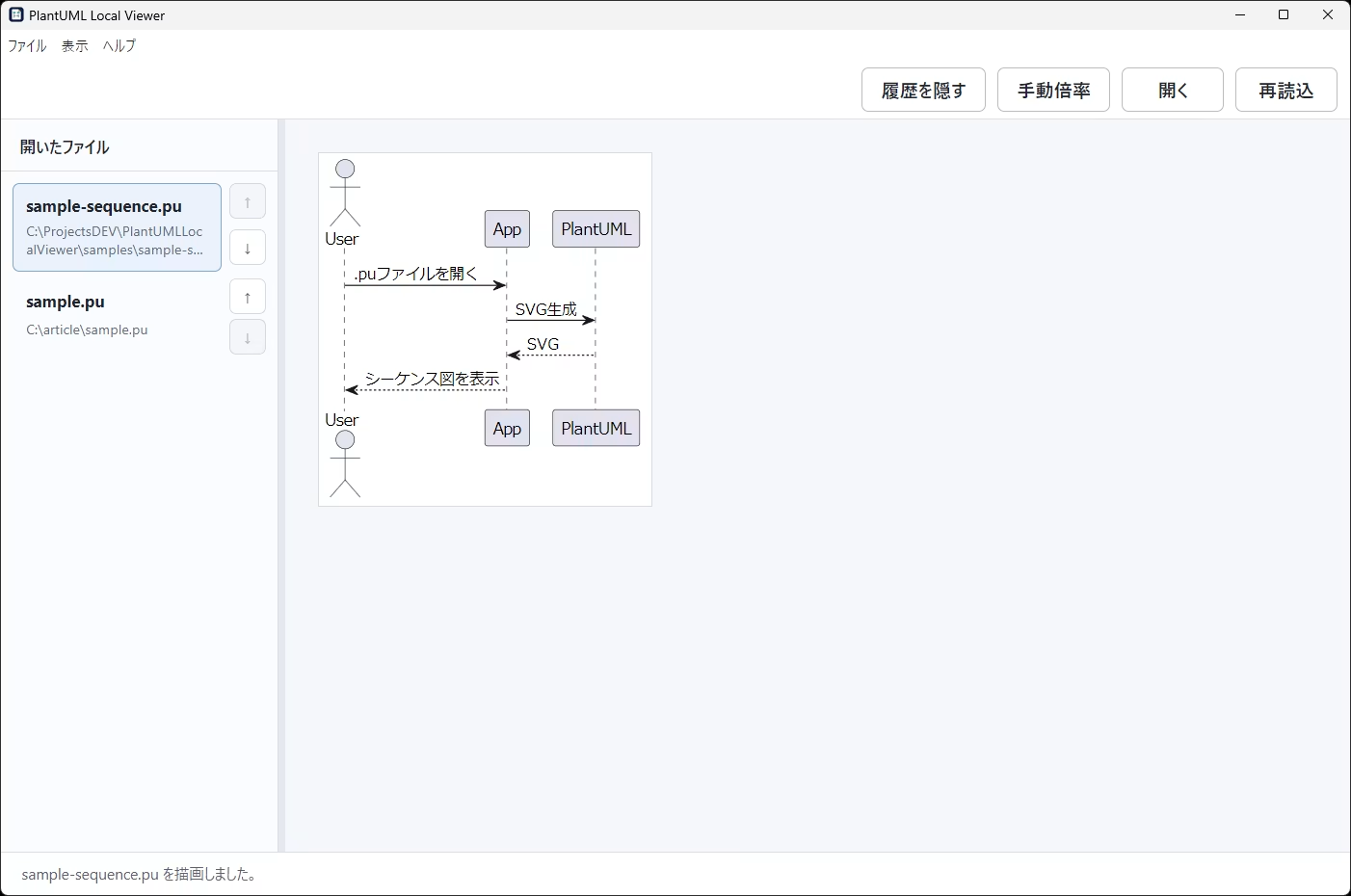The width and height of the screenshot is (1351, 896).
Task: Toggle the 手動倍率 button
Action: tap(1053, 90)
